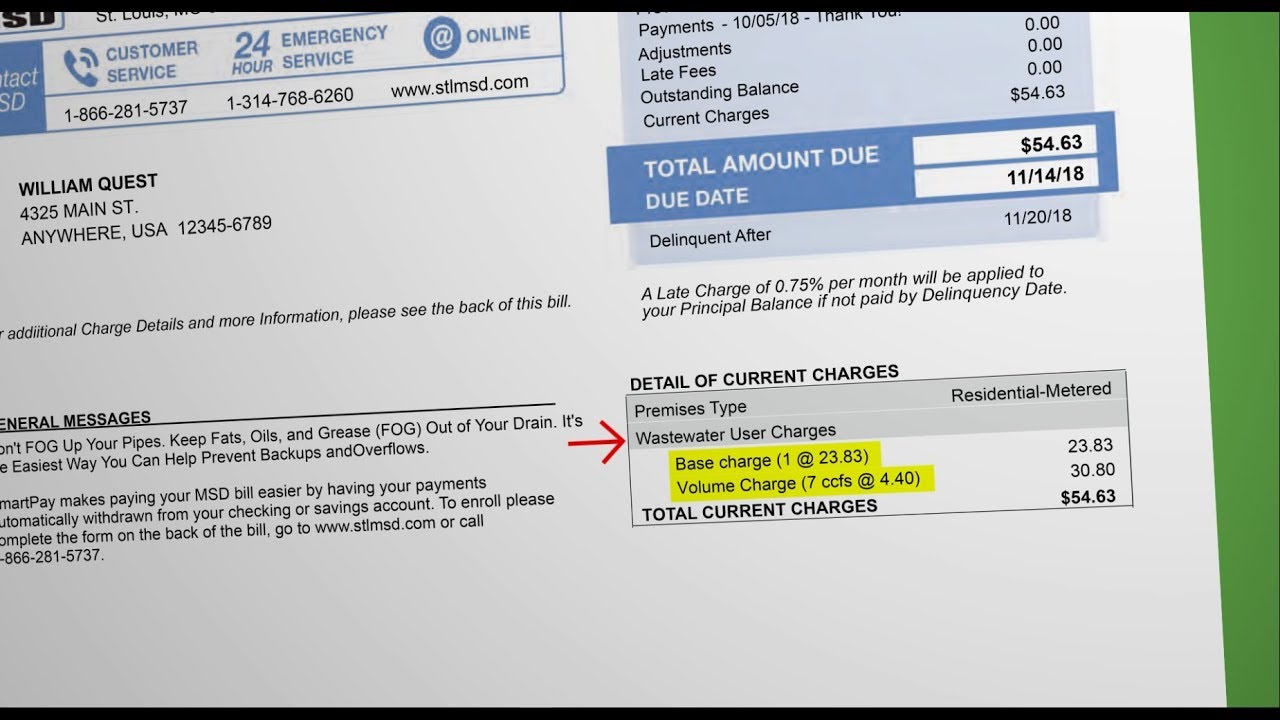Click the $54.63 current charges amount in summary

tap(1037, 93)
